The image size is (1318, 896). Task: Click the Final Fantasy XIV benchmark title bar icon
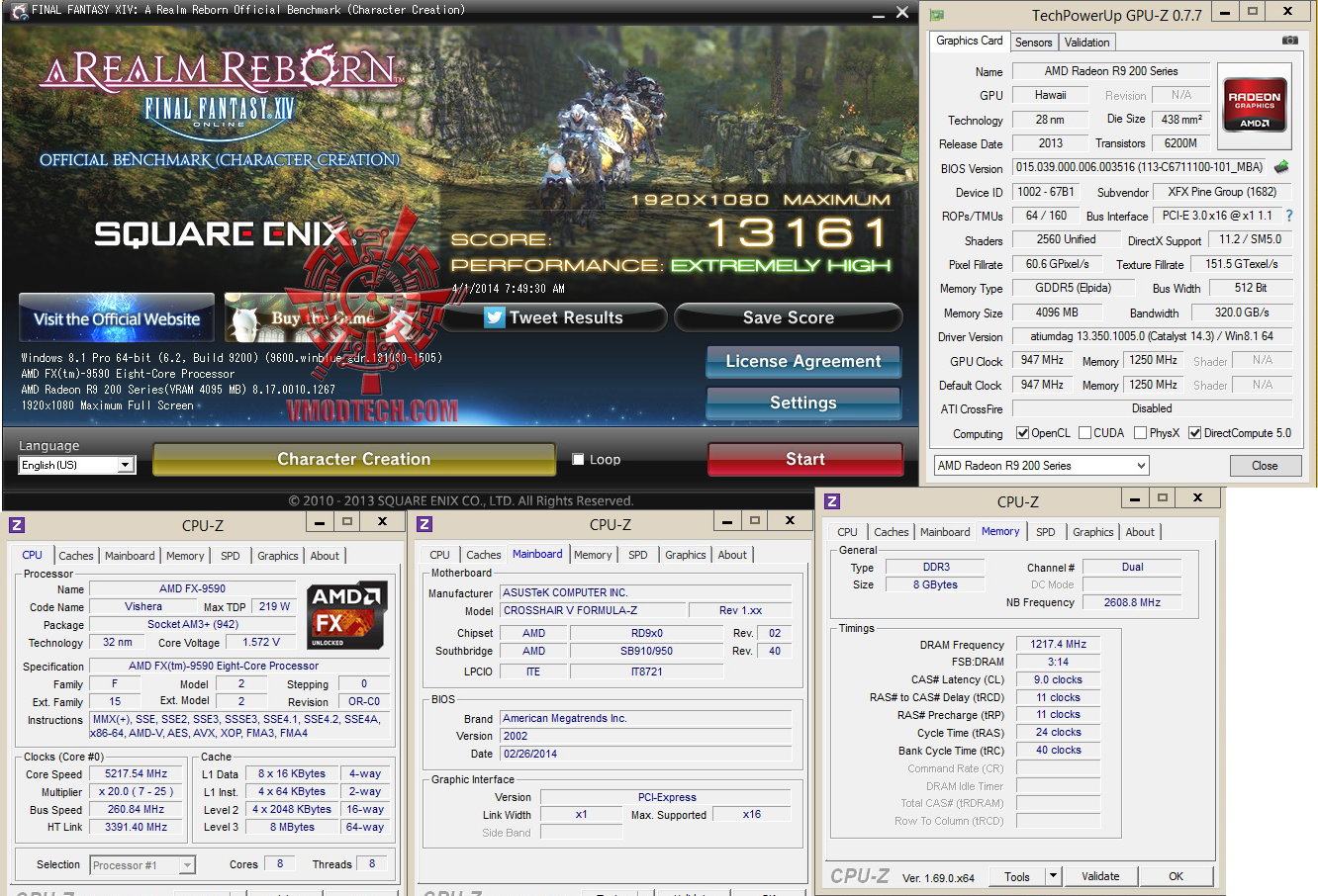click(19, 10)
